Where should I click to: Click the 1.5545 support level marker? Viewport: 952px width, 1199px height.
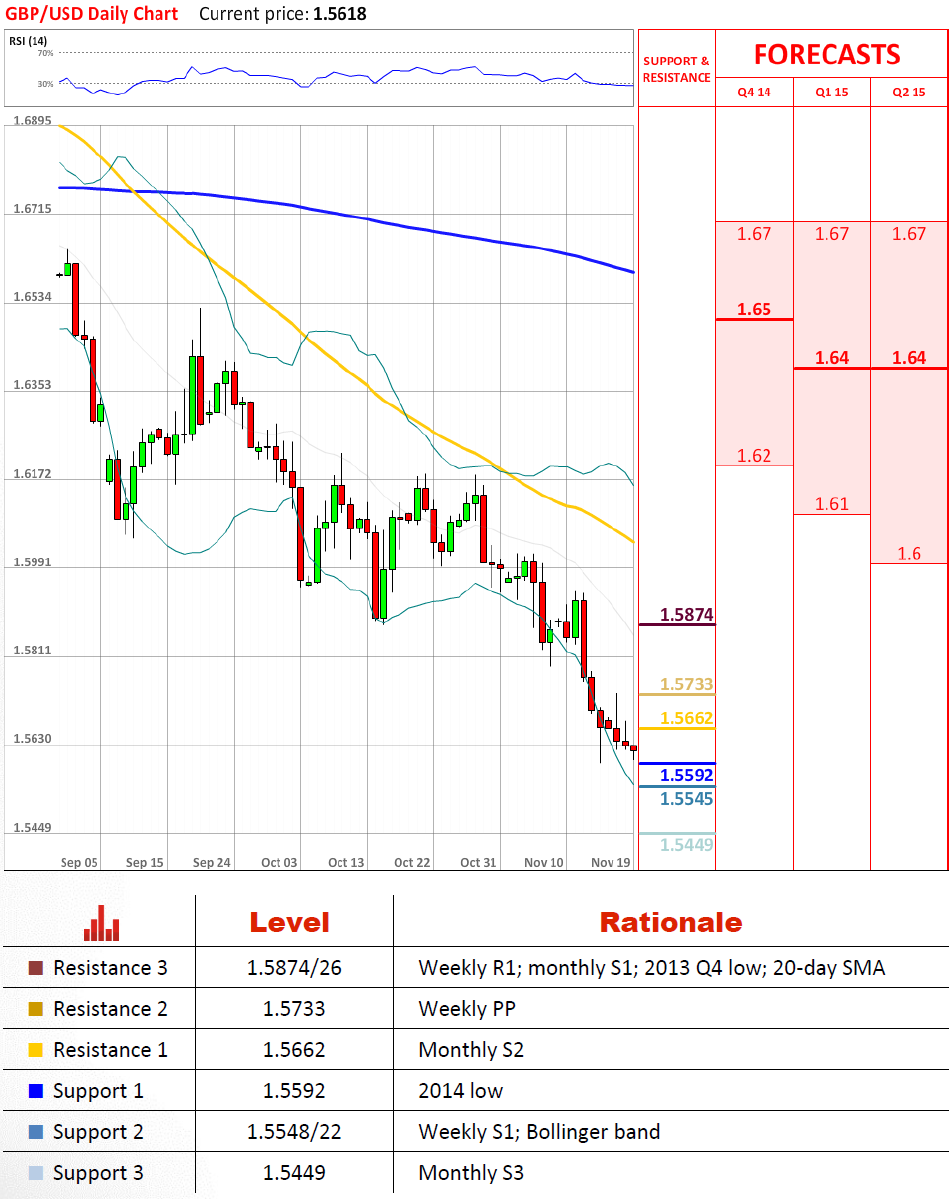click(687, 799)
